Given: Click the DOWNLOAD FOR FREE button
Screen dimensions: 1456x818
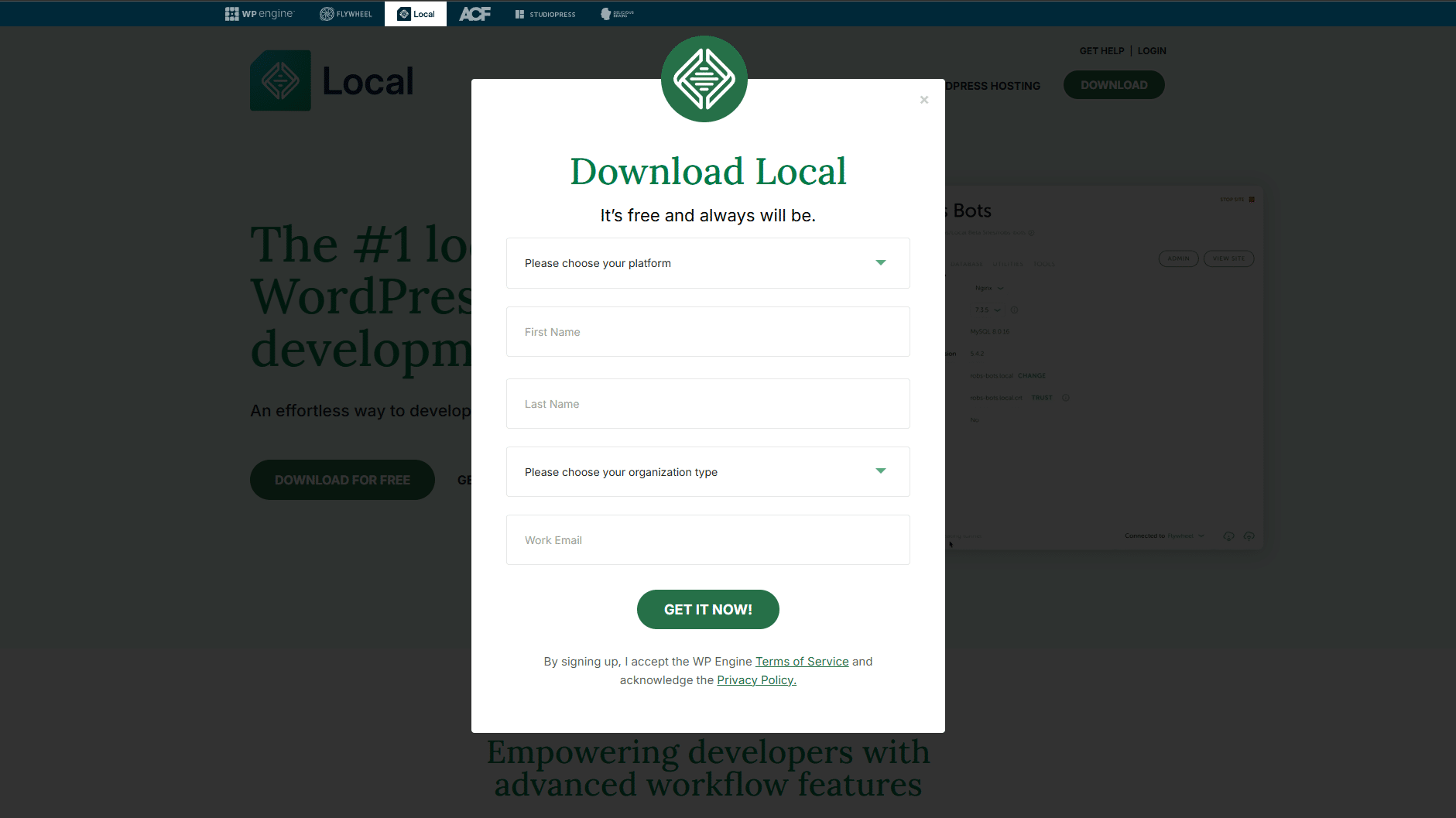Looking at the screenshot, I should tap(342, 480).
